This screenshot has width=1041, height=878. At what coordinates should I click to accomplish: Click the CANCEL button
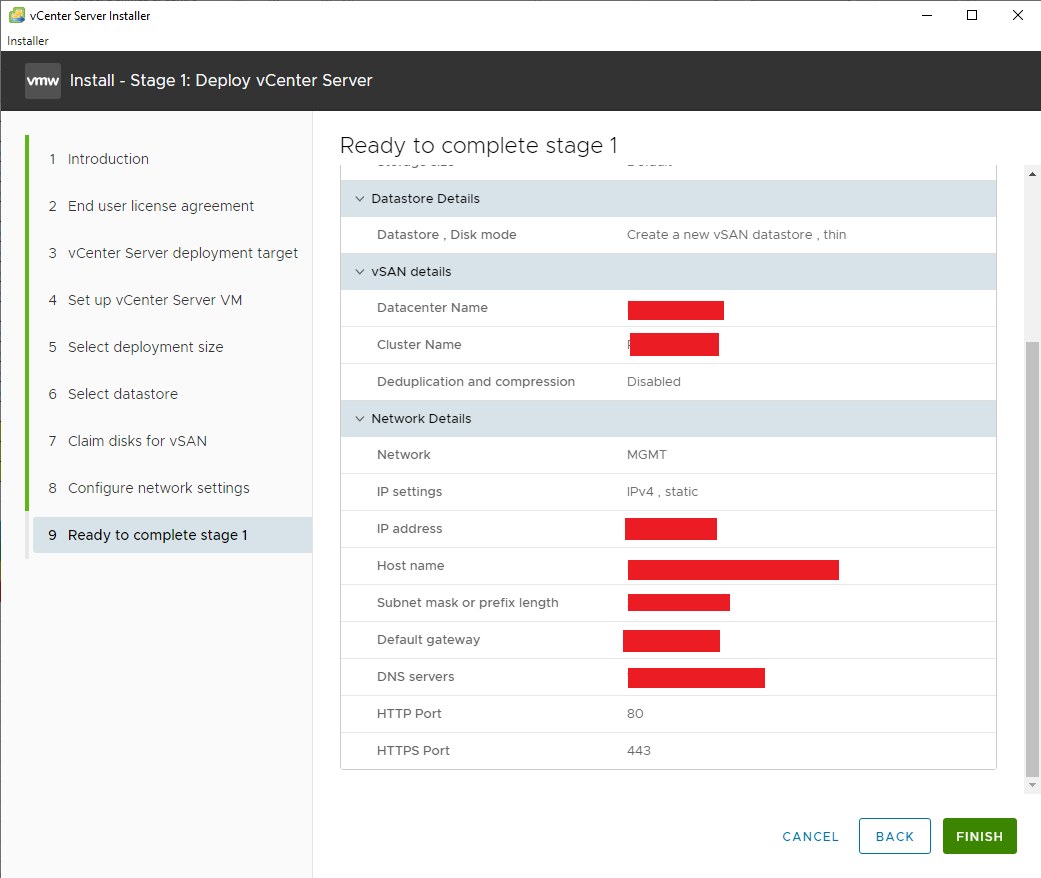pyautogui.click(x=810, y=836)
